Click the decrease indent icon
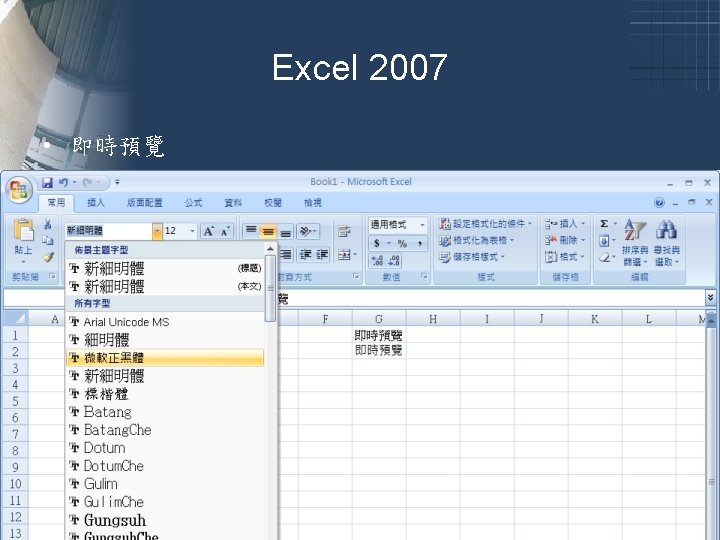This screenshot has width=720, height=540. pos(305,254)
